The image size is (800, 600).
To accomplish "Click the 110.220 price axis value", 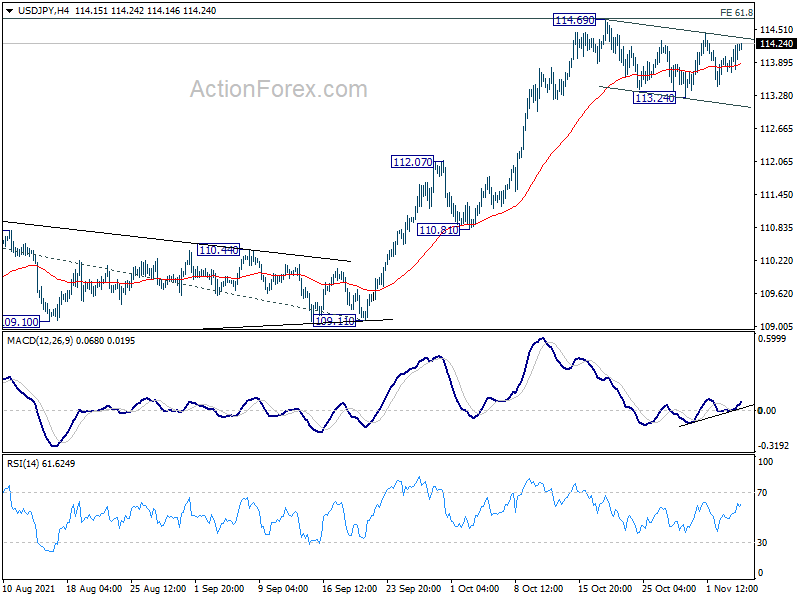I will point(776,260).
